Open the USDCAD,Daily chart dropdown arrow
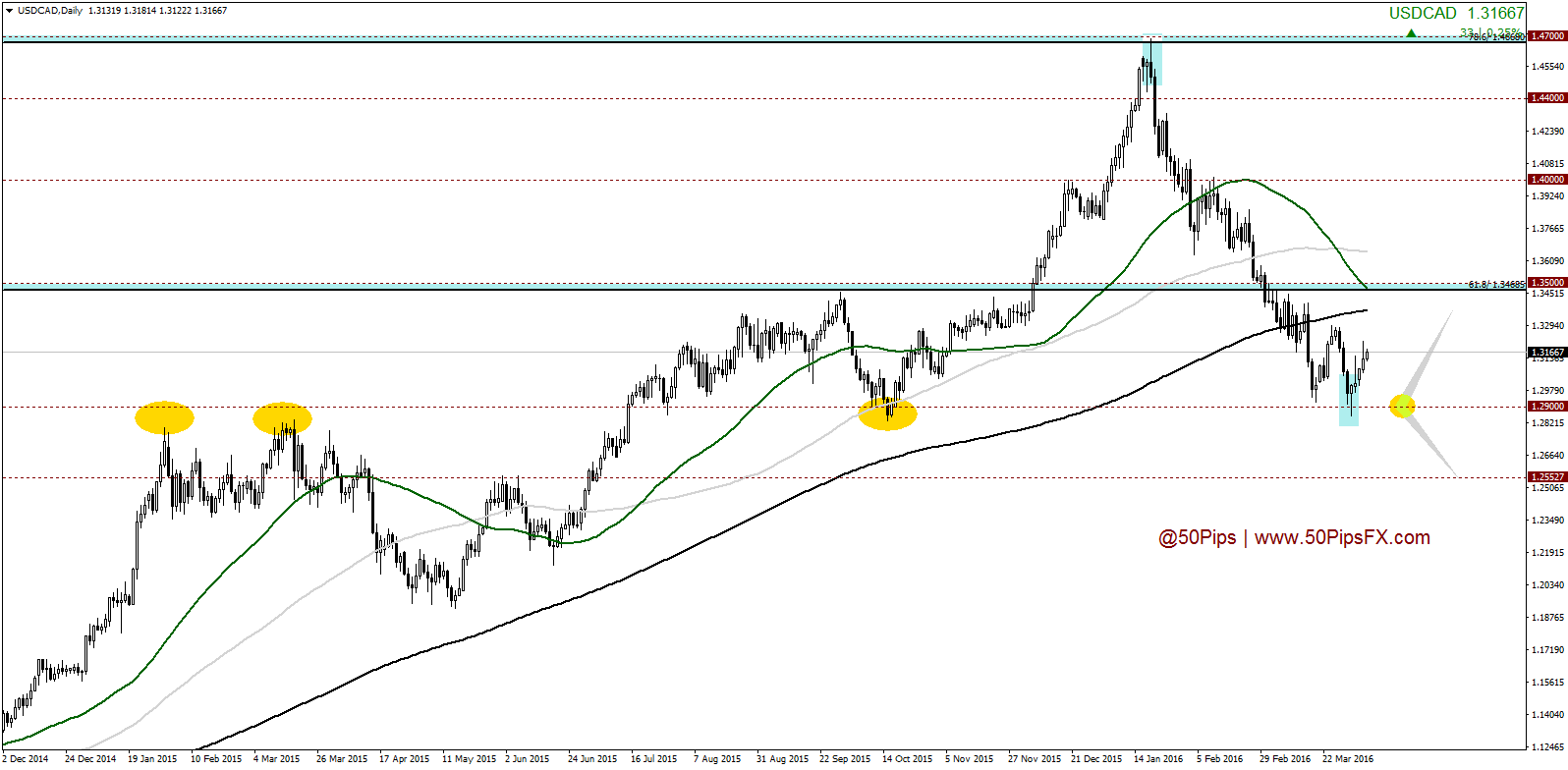The height and width of the screenshot is (770, 1568). tap(9, 11)
